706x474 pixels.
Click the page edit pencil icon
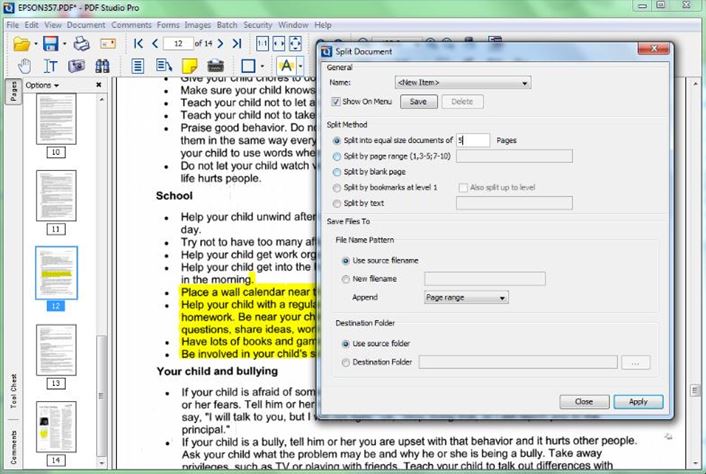(164, 66)
